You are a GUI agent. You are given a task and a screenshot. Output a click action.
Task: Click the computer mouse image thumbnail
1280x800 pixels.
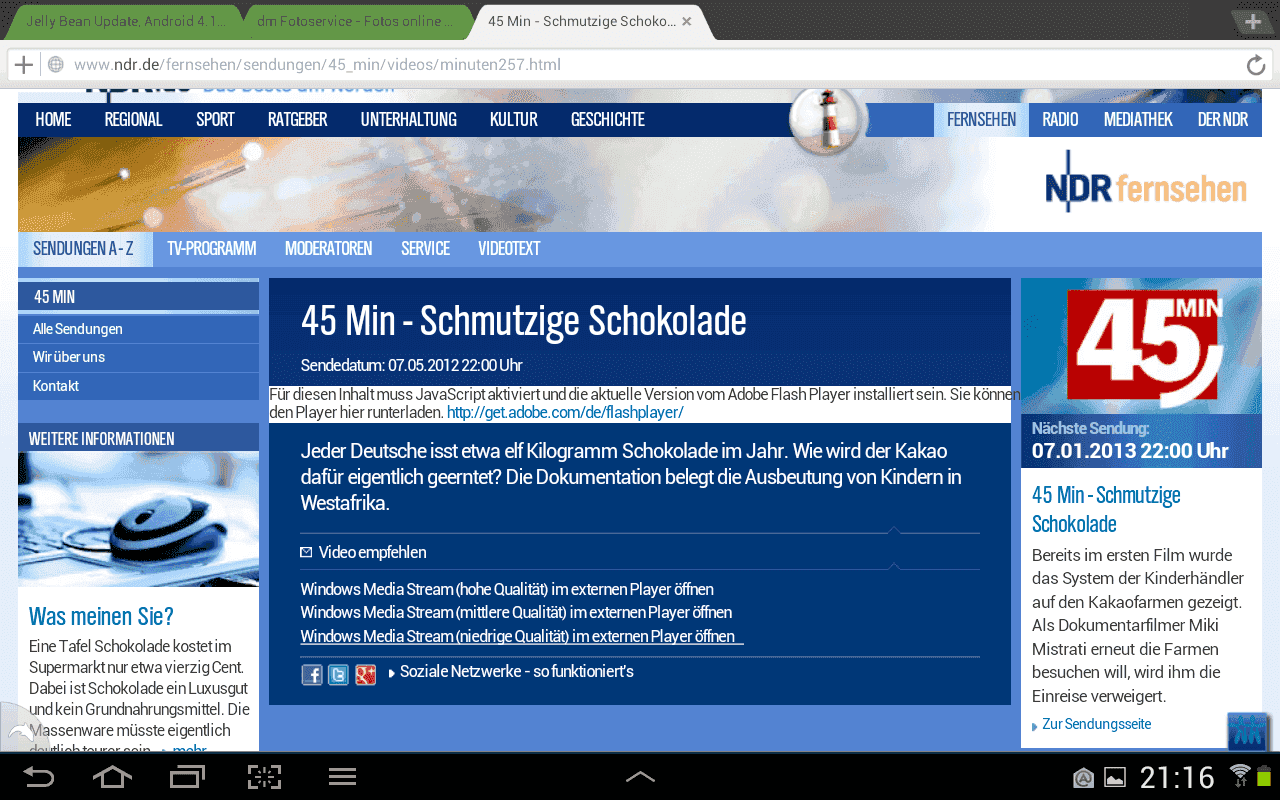click(138, 519)
